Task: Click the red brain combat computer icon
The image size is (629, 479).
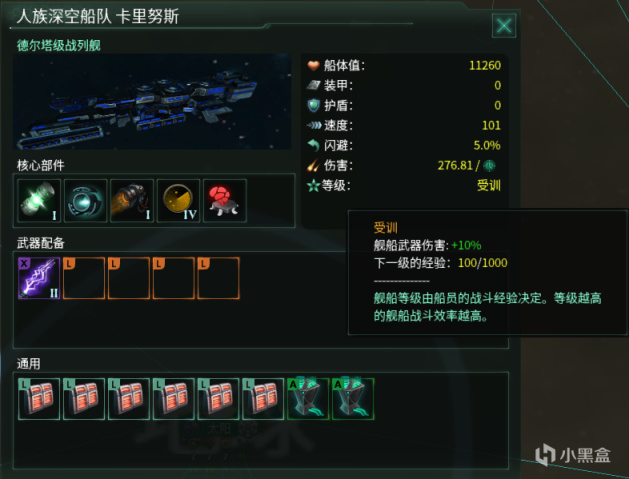Action: [225, 201]
